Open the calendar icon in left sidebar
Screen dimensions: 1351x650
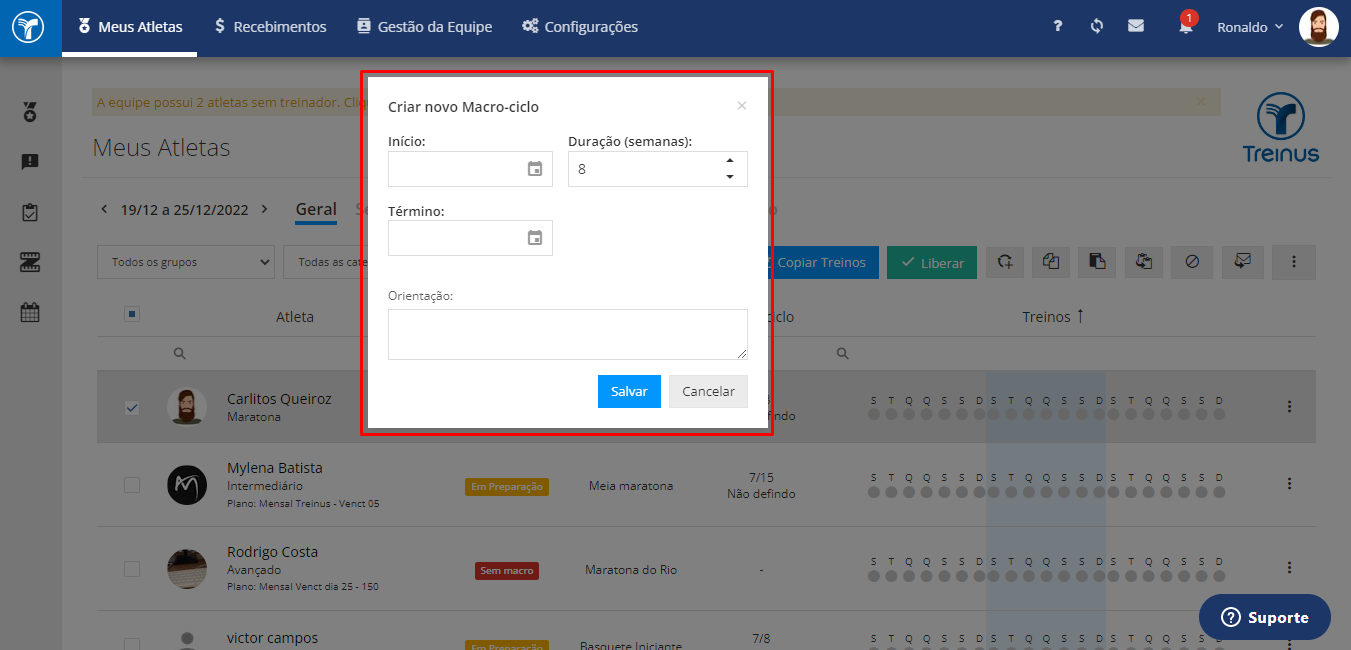point(30,312)
